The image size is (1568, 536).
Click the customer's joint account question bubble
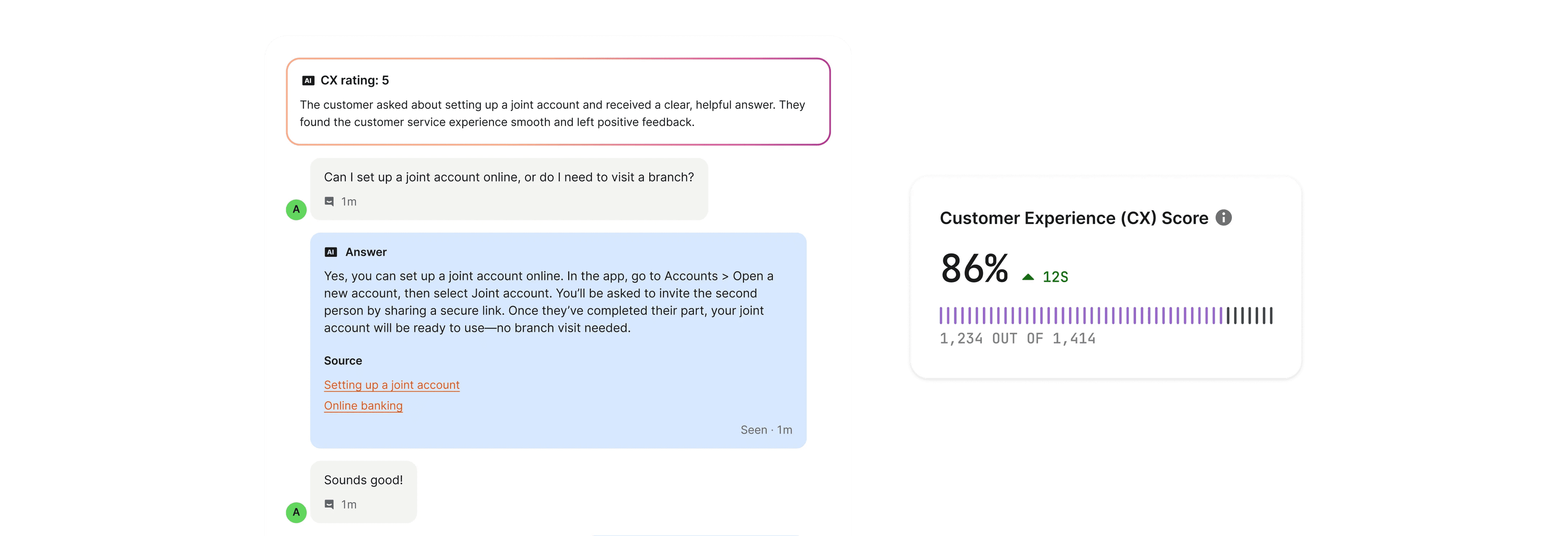click(x=508, y=177)
